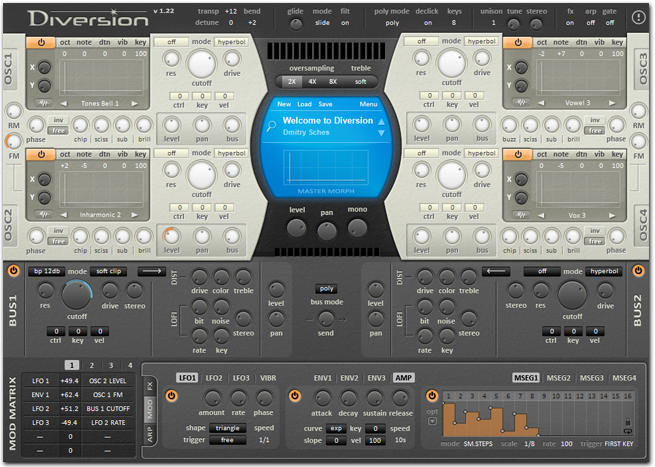Click the master level knob
655x467 pixels.
(x=296, y=228)
